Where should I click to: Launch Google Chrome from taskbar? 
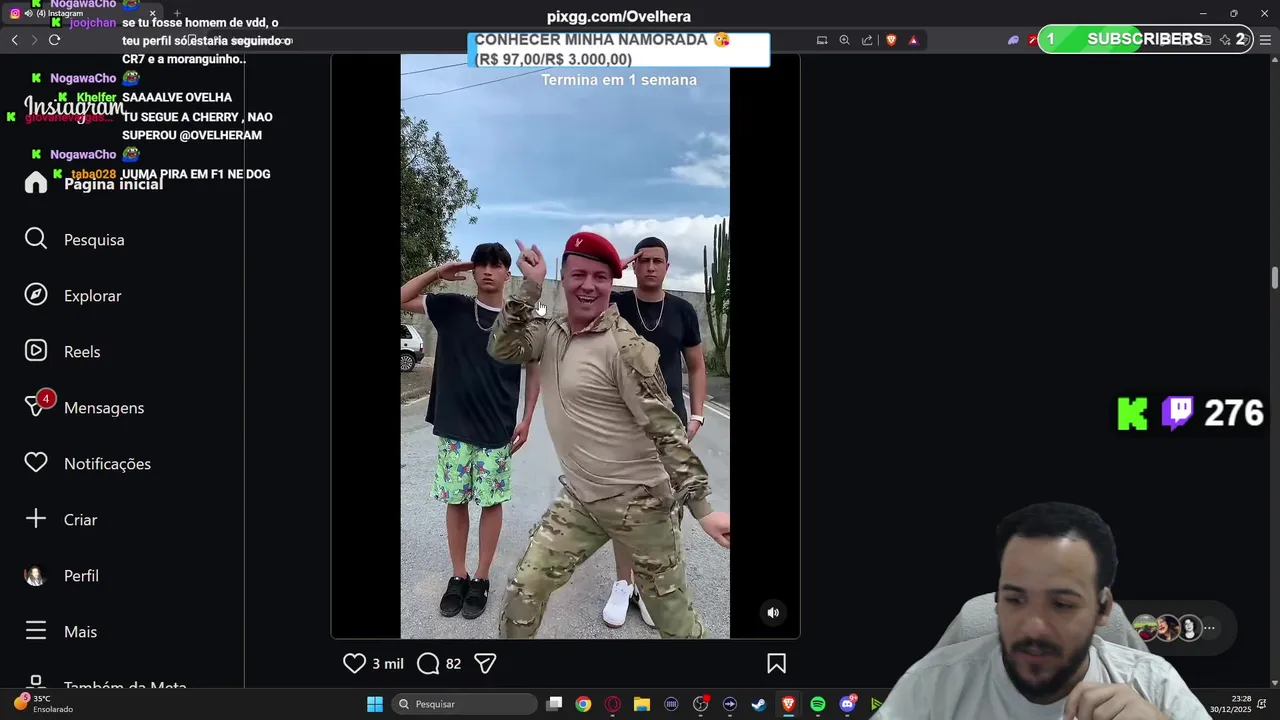[583, 704]
